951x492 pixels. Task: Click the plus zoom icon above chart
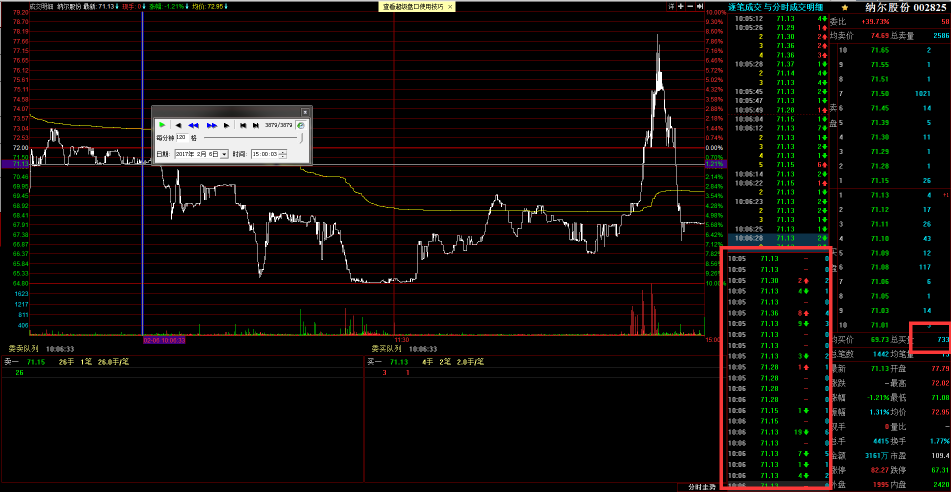coord(681,6)
